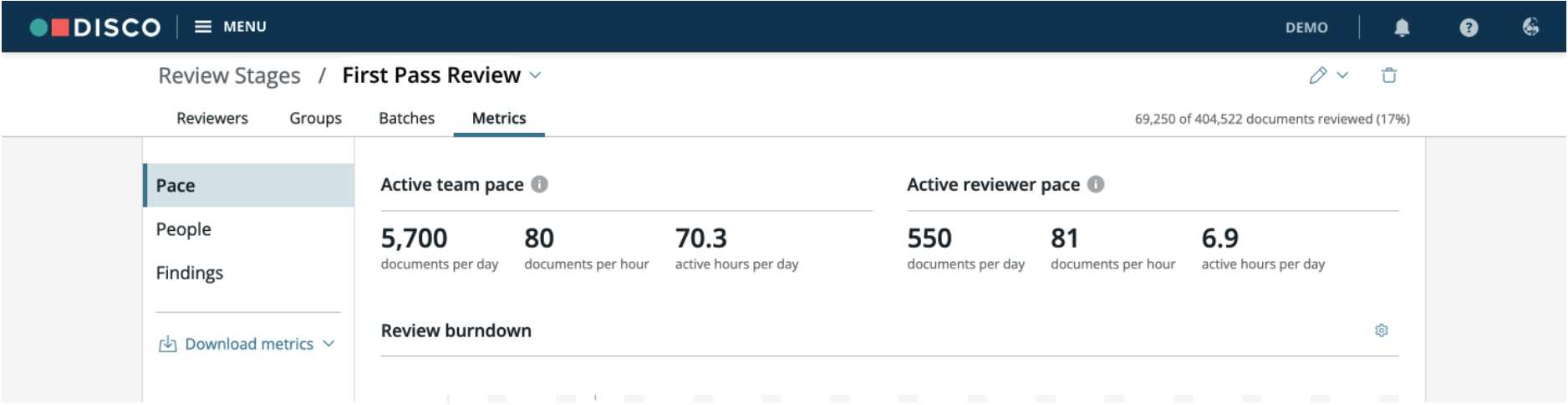Select Findings in the sidebar
This screenshot has width=1568, height=405.
pos(190,273)
